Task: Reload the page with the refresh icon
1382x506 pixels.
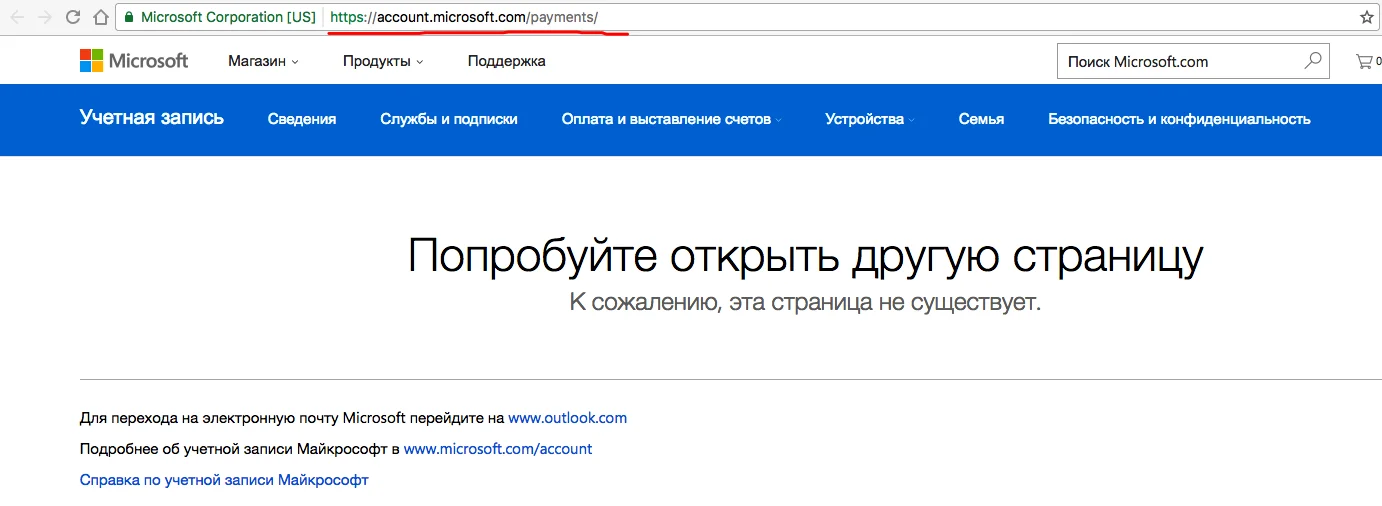Action: (72, 17)
